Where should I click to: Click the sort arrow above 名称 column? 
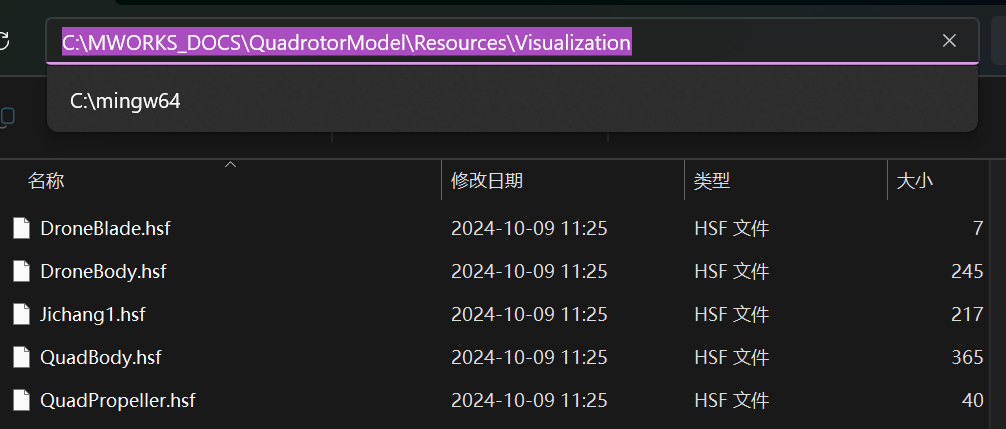[x=230, y=165]
